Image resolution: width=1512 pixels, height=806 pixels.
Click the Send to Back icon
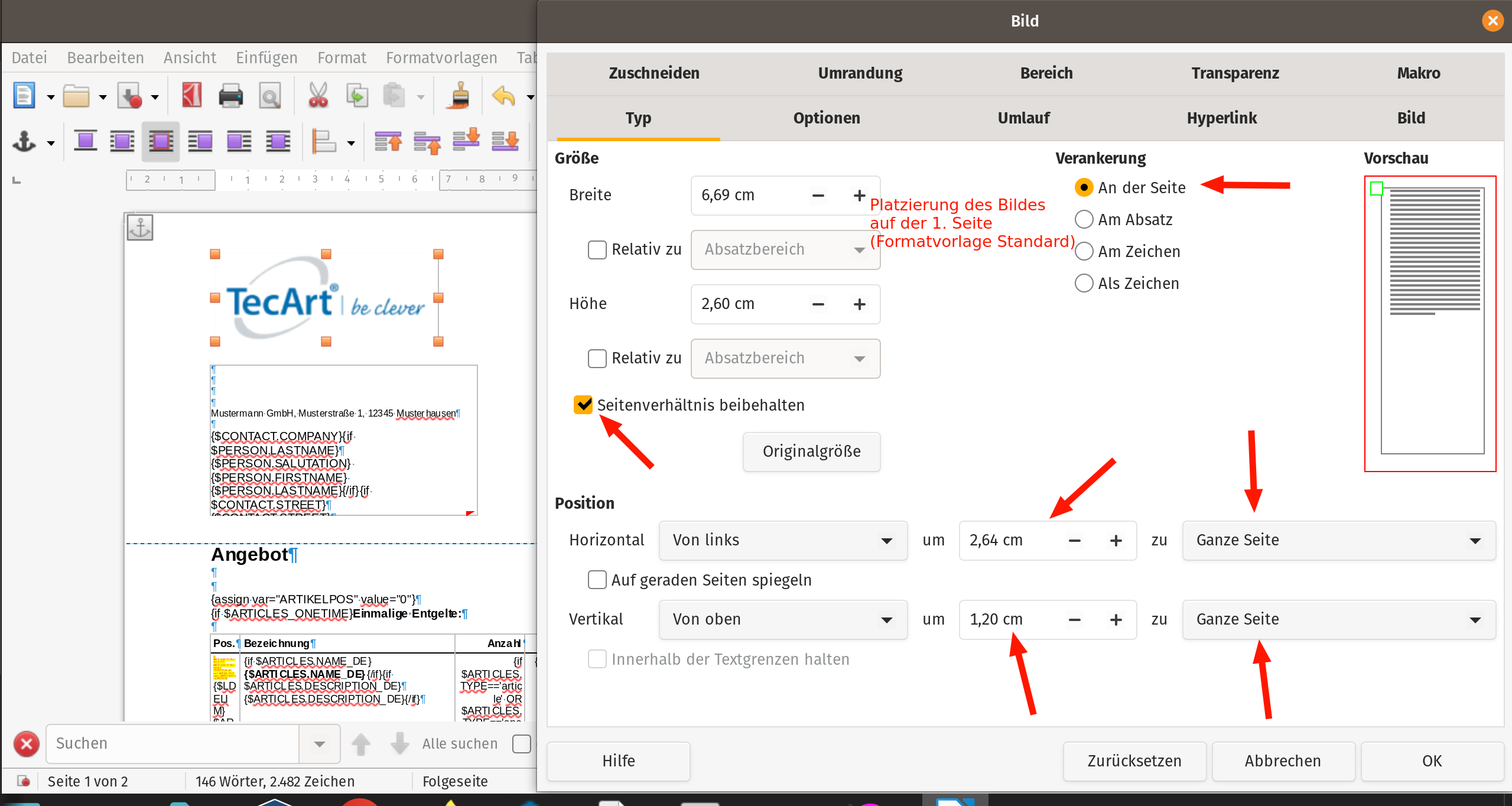click(x=505, y=142)
